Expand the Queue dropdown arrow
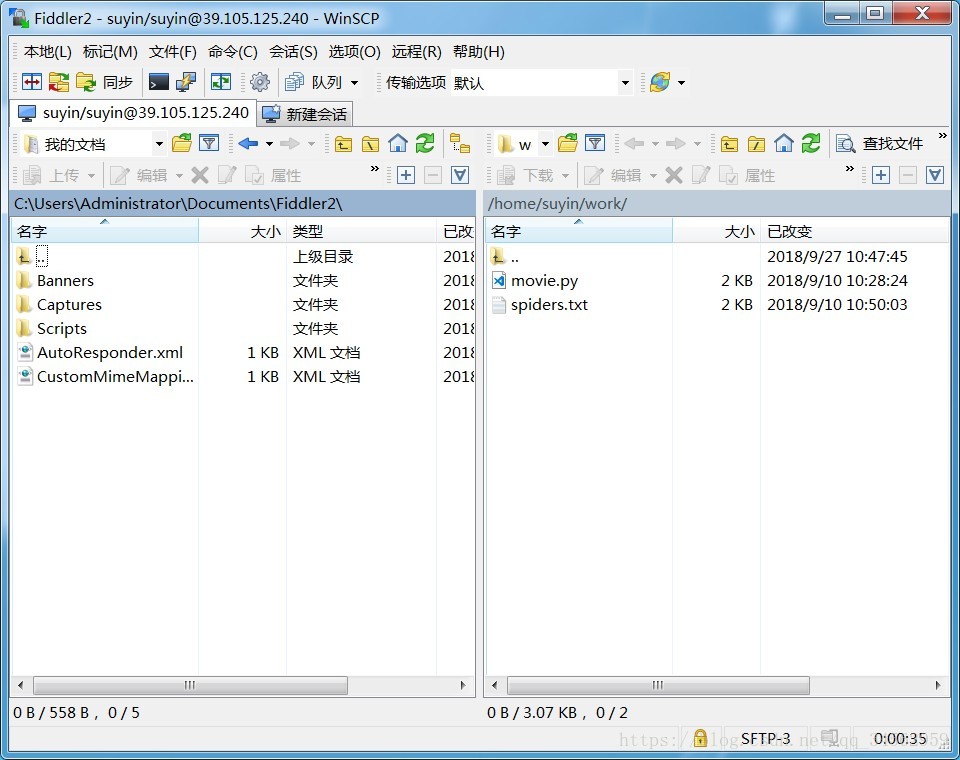The width and height of the screenshot is (960, 760). pos(354,82)
